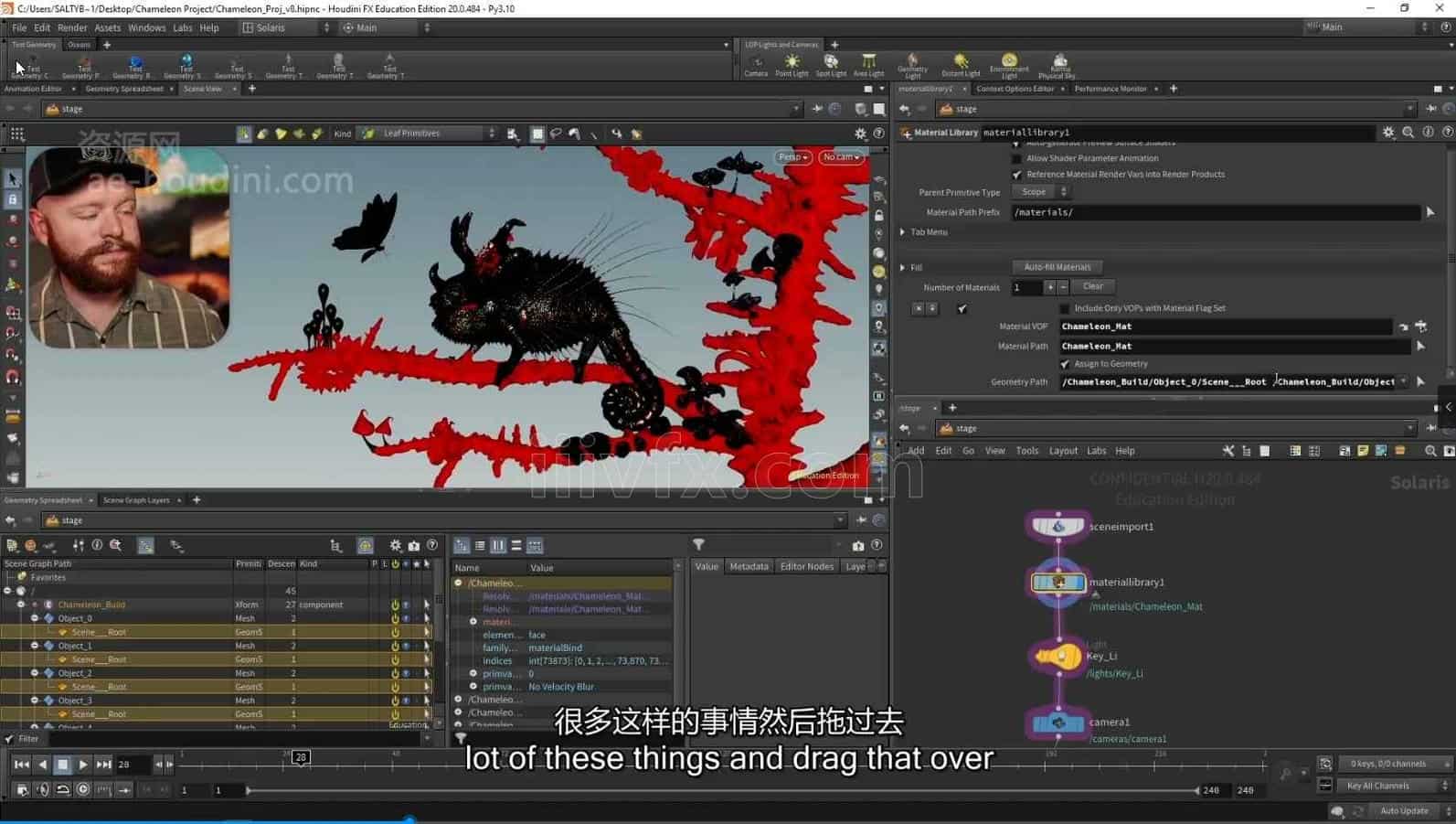Click the frame 28 timeline marker
Image resolution: width=1456 pixels, height=824 pixels.
pyautogui.click(x=301, y=757)
